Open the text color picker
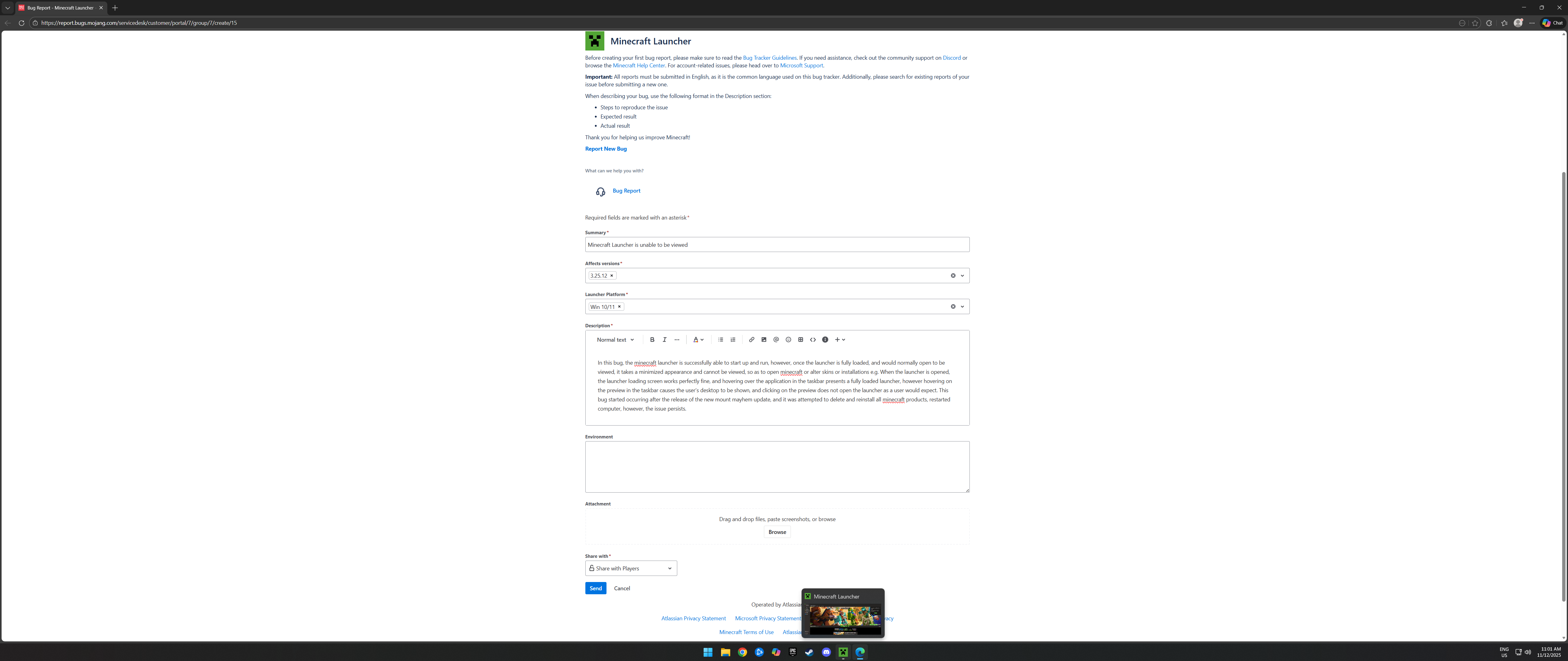Screen dimensions: 1568x661 [698, 340]
